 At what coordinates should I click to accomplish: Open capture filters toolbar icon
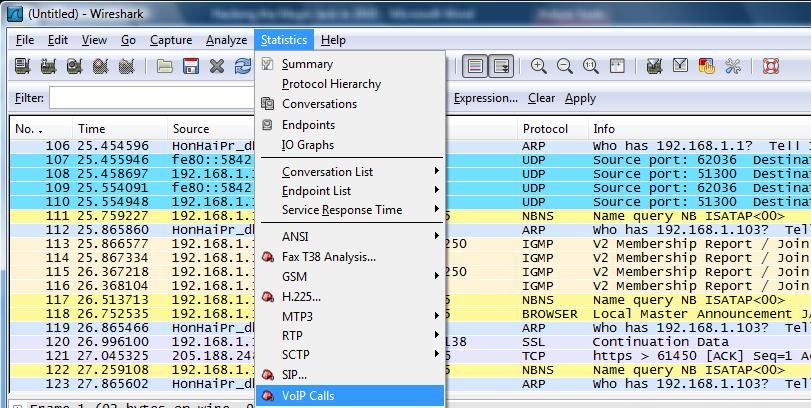pos(654,66)
